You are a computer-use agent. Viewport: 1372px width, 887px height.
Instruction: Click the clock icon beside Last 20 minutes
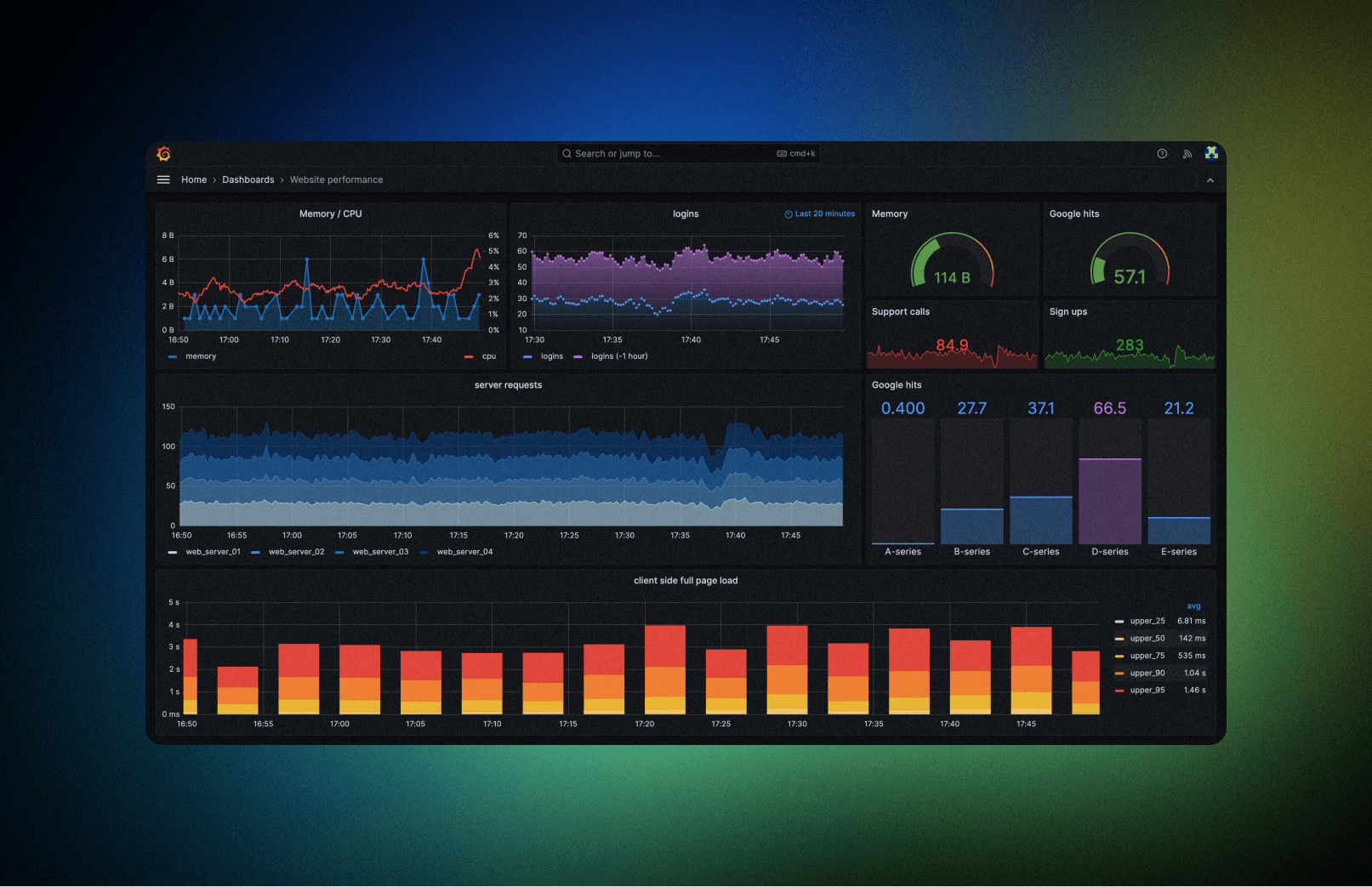[x=788, y=214]
